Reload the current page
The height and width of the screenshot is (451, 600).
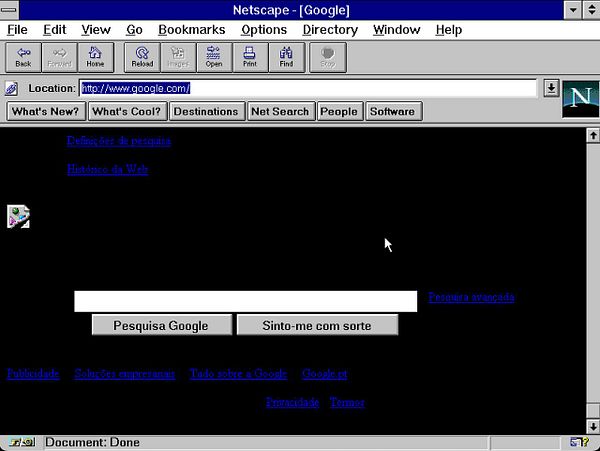142,57
